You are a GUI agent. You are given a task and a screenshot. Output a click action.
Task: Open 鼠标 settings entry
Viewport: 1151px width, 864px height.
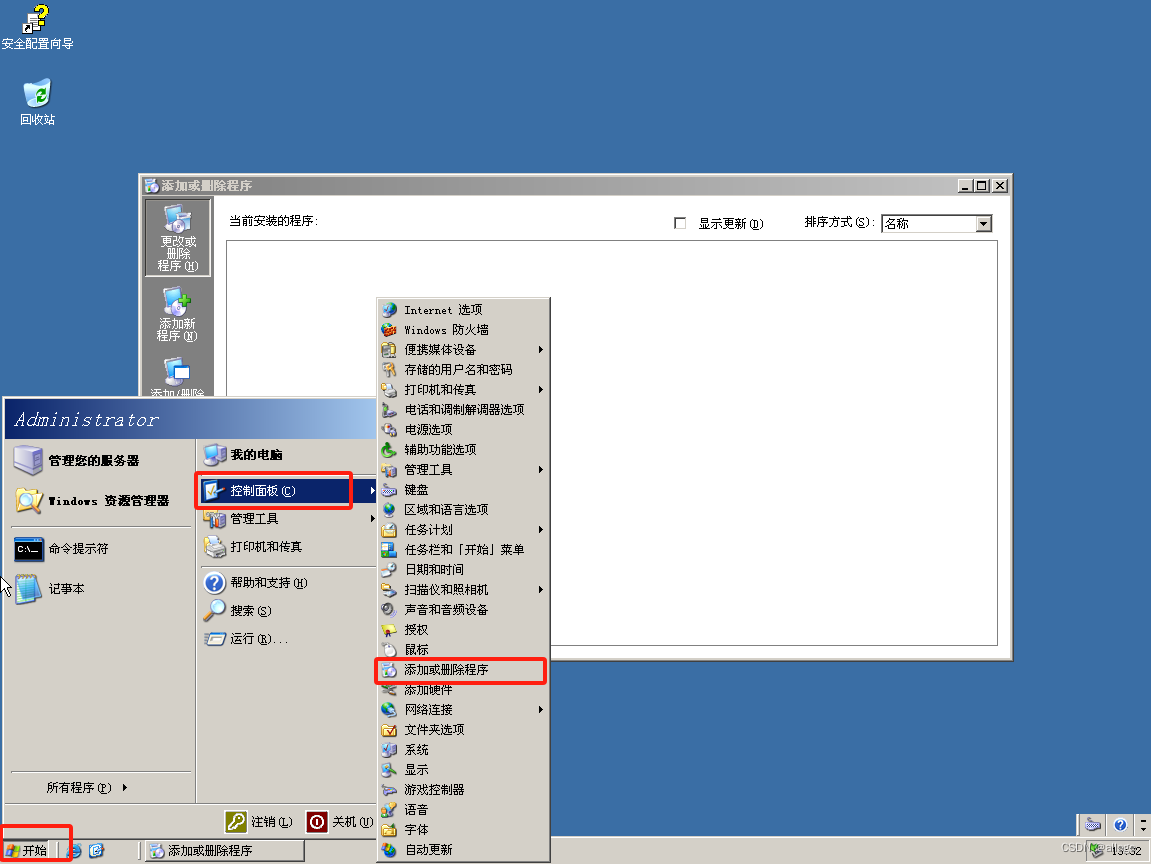[x=463, y=650]
